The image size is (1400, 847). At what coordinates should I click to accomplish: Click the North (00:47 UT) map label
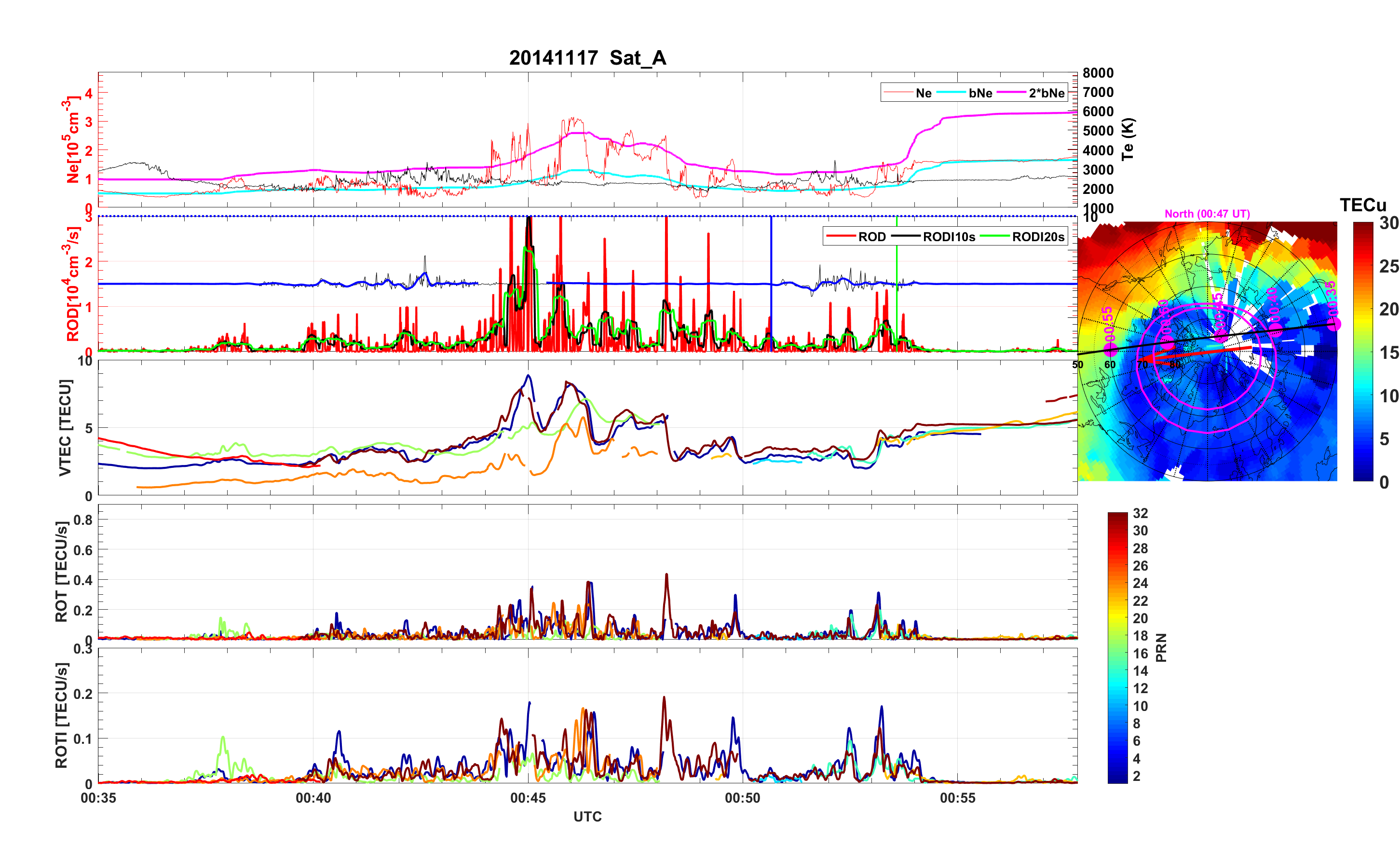pyautogui.click(x=1207, y=214)
